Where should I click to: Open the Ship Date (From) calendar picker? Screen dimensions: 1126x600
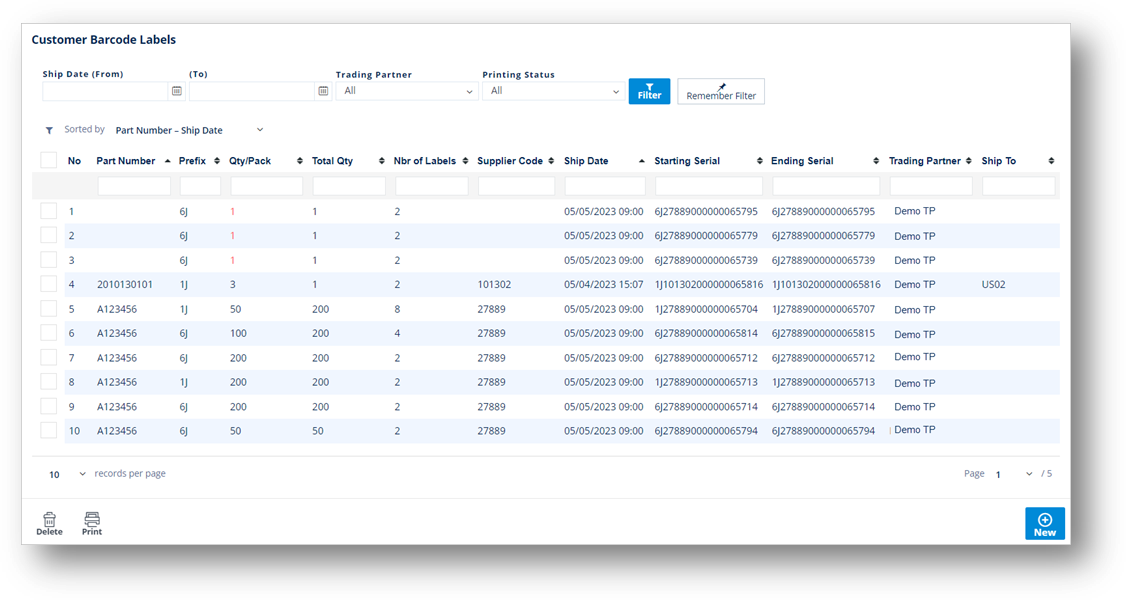(177, 91)
